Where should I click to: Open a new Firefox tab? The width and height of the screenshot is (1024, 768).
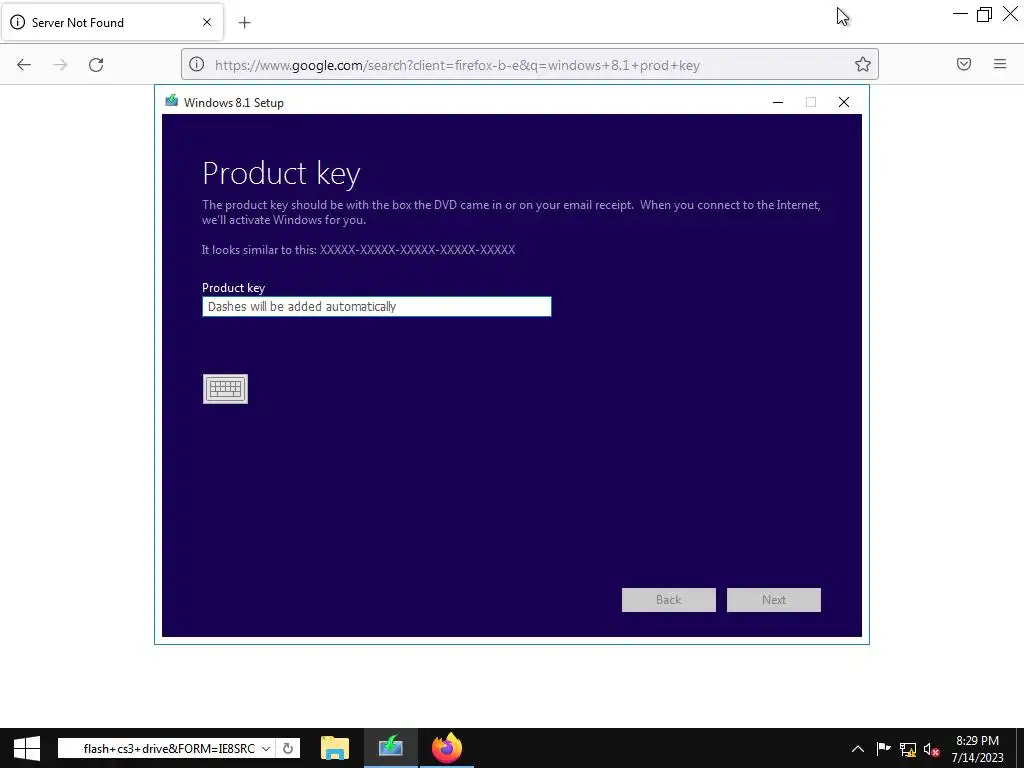[244, 23]
